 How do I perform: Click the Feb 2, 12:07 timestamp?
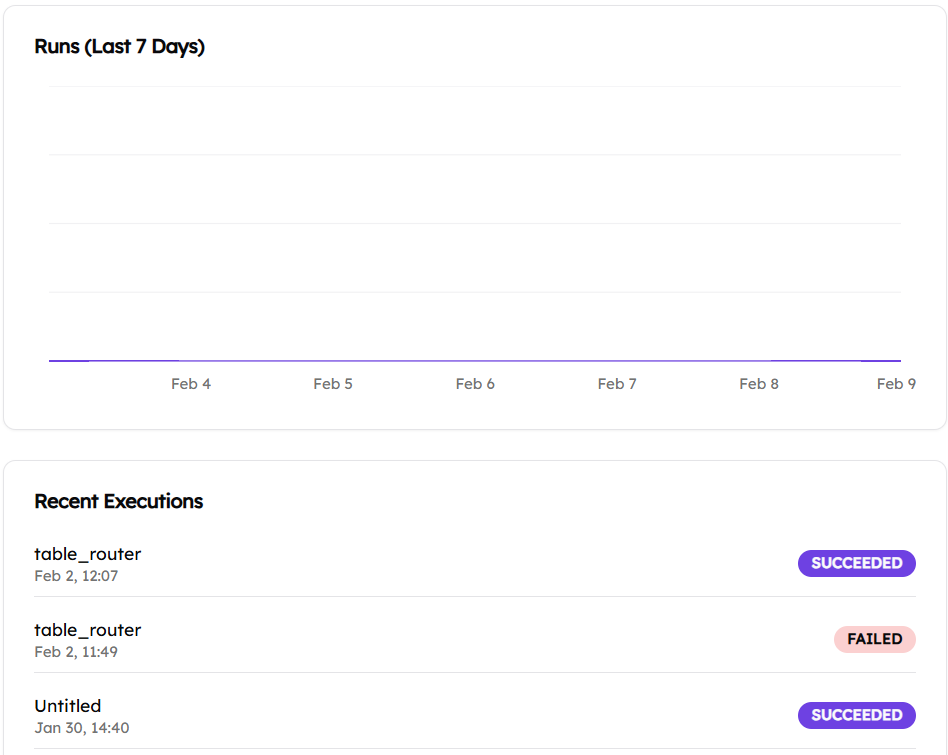pyautogui.click(x=76, y=576)
